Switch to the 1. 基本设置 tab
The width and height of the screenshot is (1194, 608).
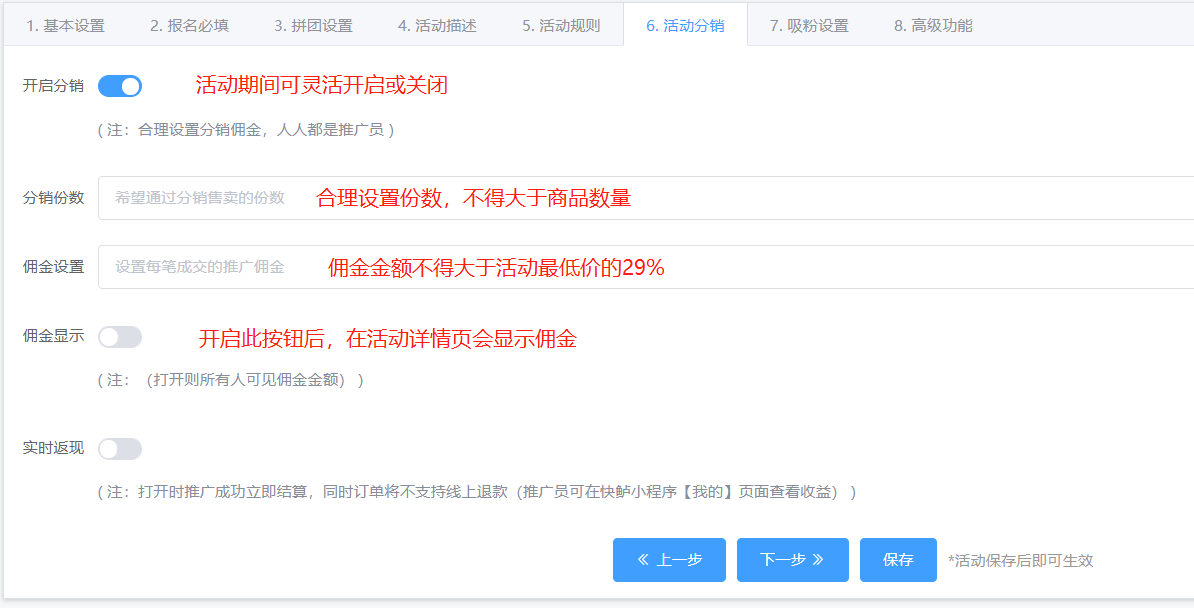(x=65, y=26)
